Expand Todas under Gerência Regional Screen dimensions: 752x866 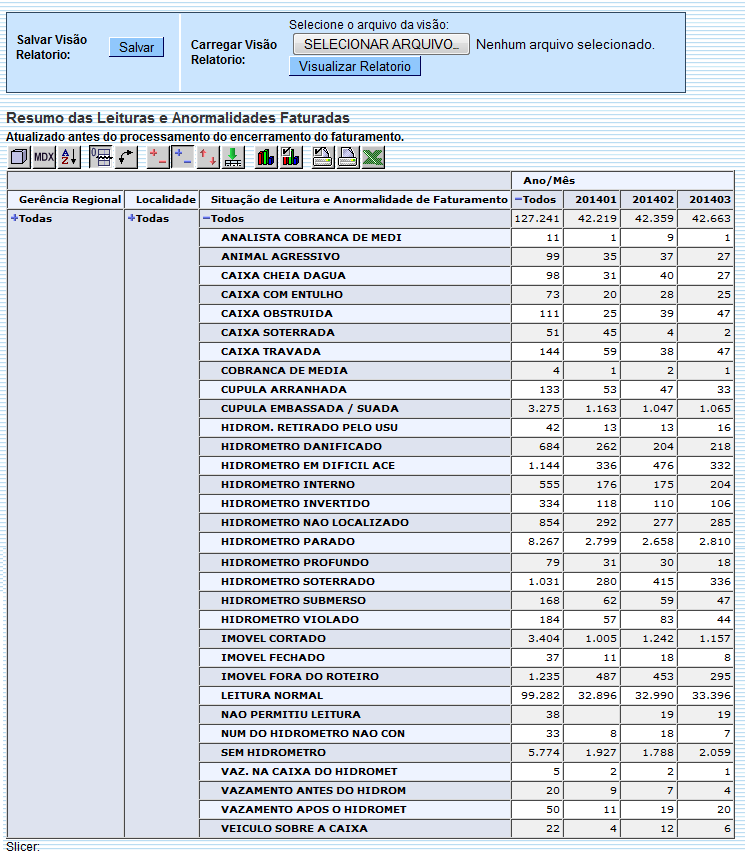click(15, 218)
